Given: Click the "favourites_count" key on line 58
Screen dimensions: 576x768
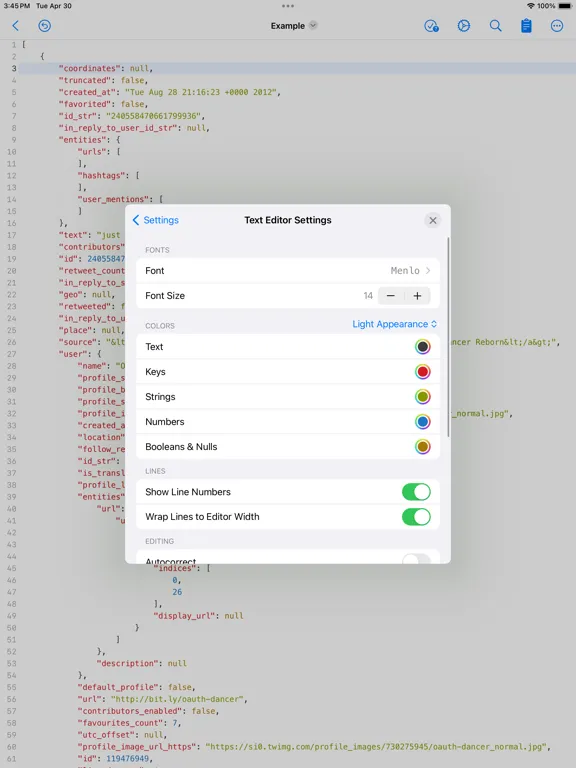Looking at the screenshot, I should pyautogui.click(x=120, y=723).
